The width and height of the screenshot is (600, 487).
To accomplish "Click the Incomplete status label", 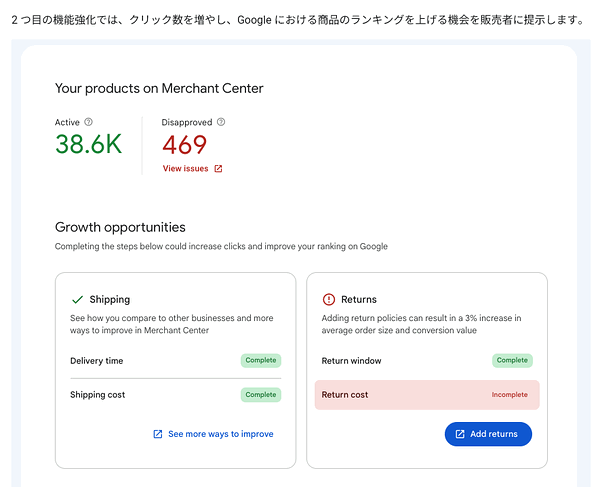I will [510, 395].
